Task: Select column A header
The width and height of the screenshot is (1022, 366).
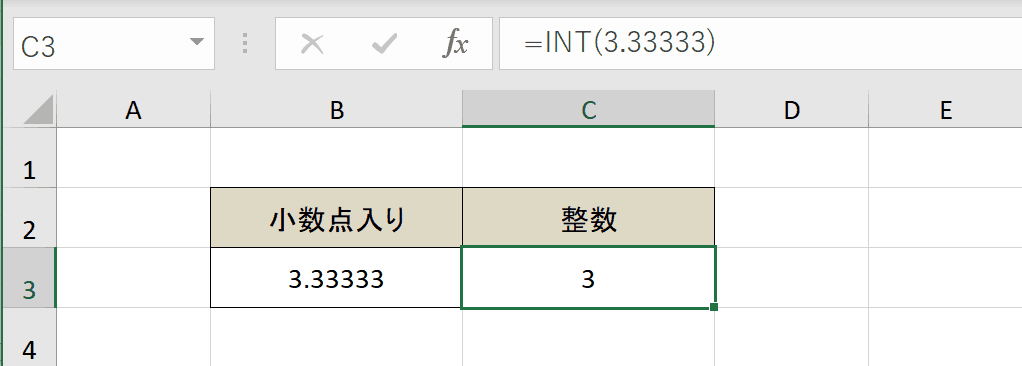Action: pos(134,110)
